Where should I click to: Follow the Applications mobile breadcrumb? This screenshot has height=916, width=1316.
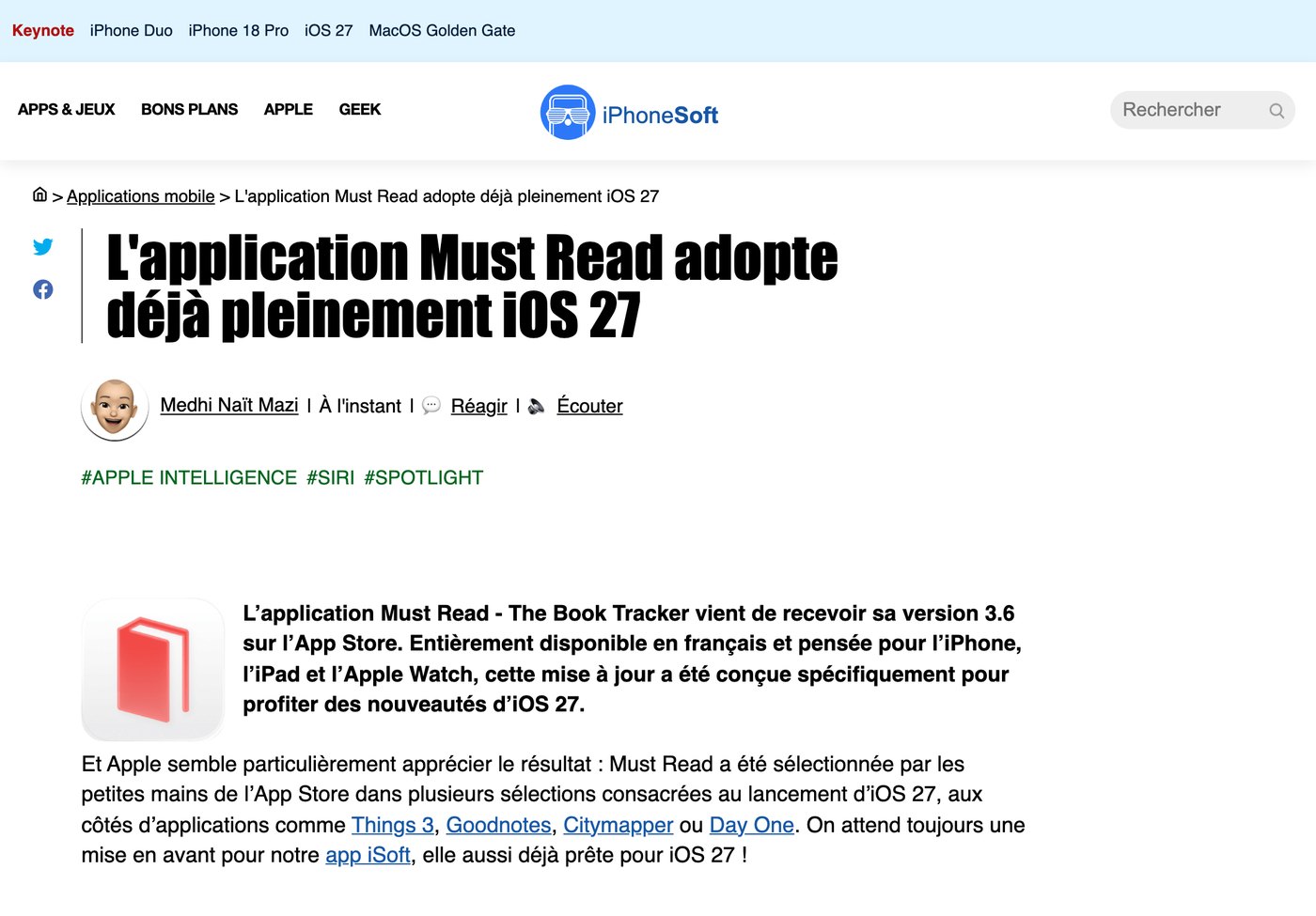click(x=141, y=196)
